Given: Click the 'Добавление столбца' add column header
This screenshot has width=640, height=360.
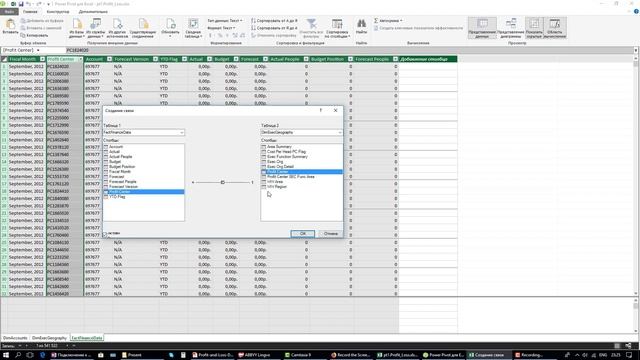Looking at the screenshot, I should click(x=428, y=59).
